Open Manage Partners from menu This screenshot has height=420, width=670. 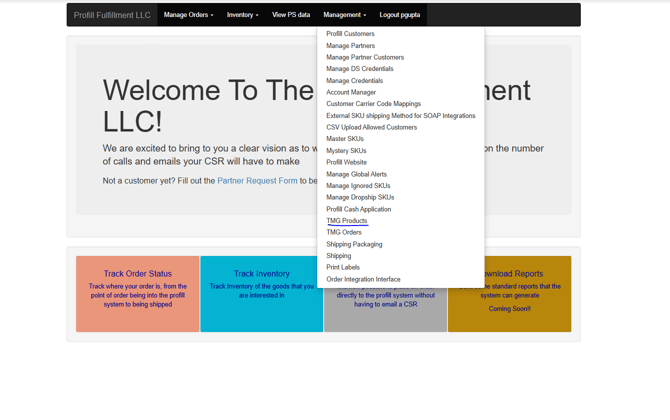coord(350,46)
